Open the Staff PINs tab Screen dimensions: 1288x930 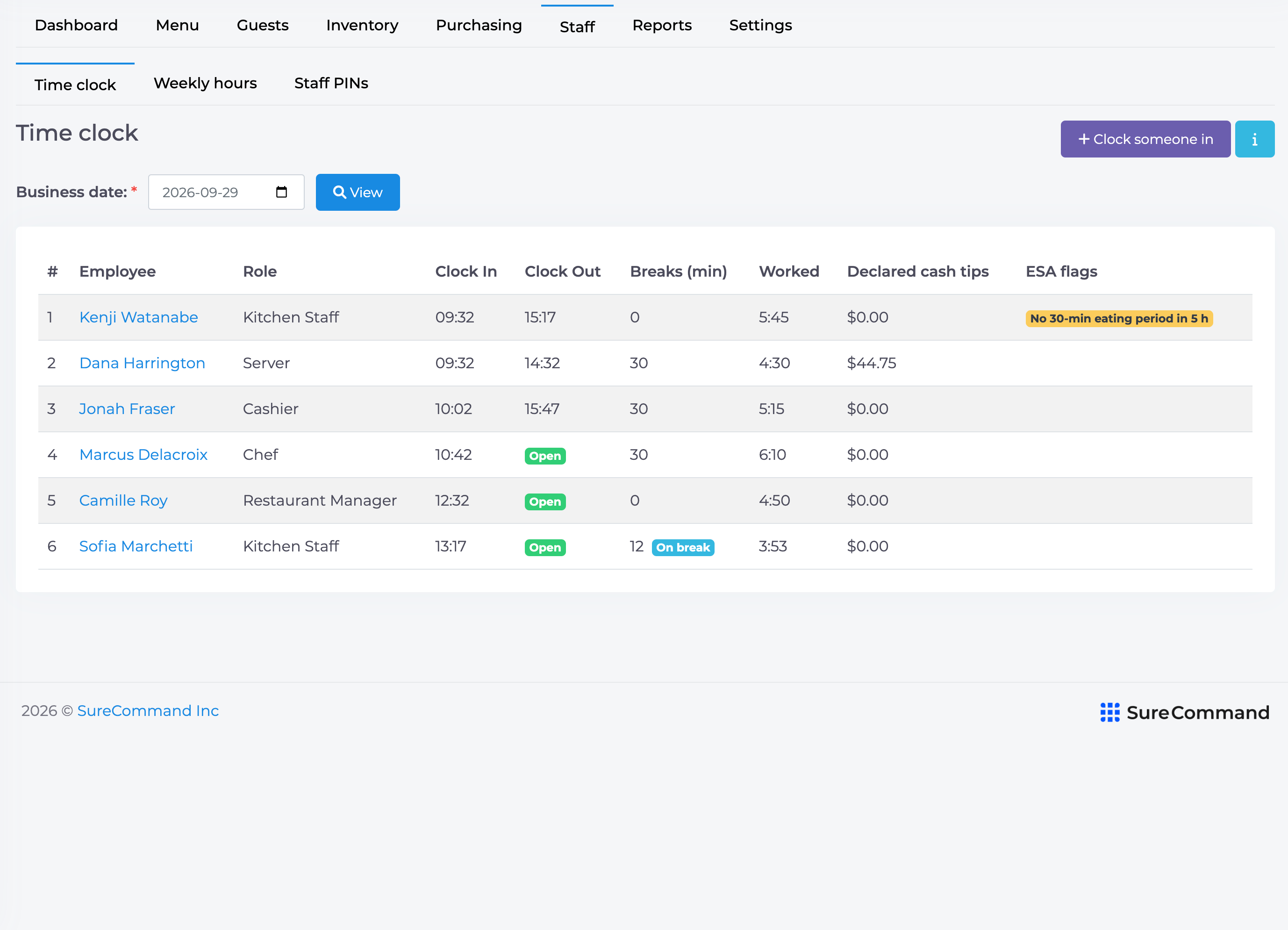pos(331,84)
